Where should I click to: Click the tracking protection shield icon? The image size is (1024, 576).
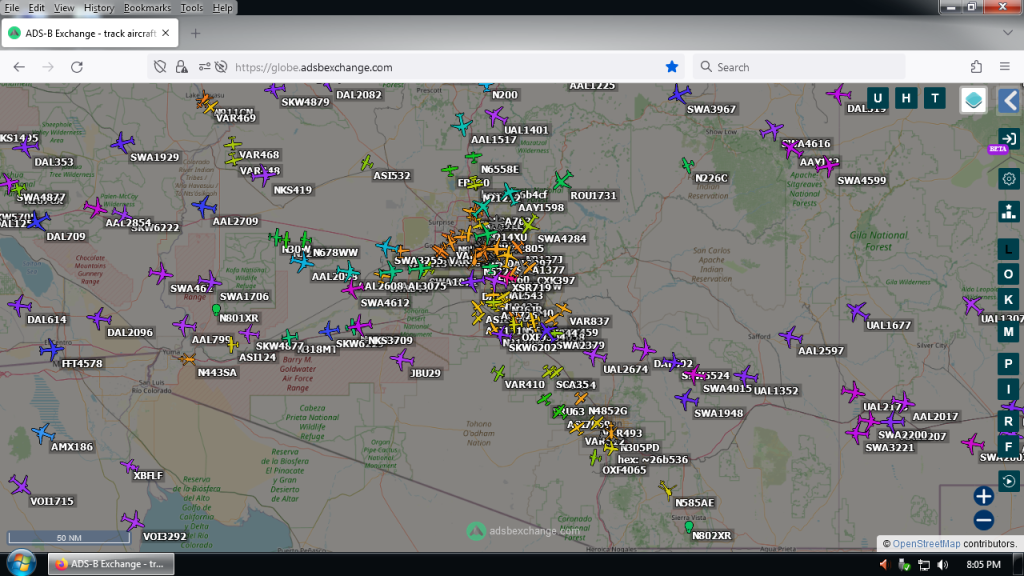(x=160, y=67)
